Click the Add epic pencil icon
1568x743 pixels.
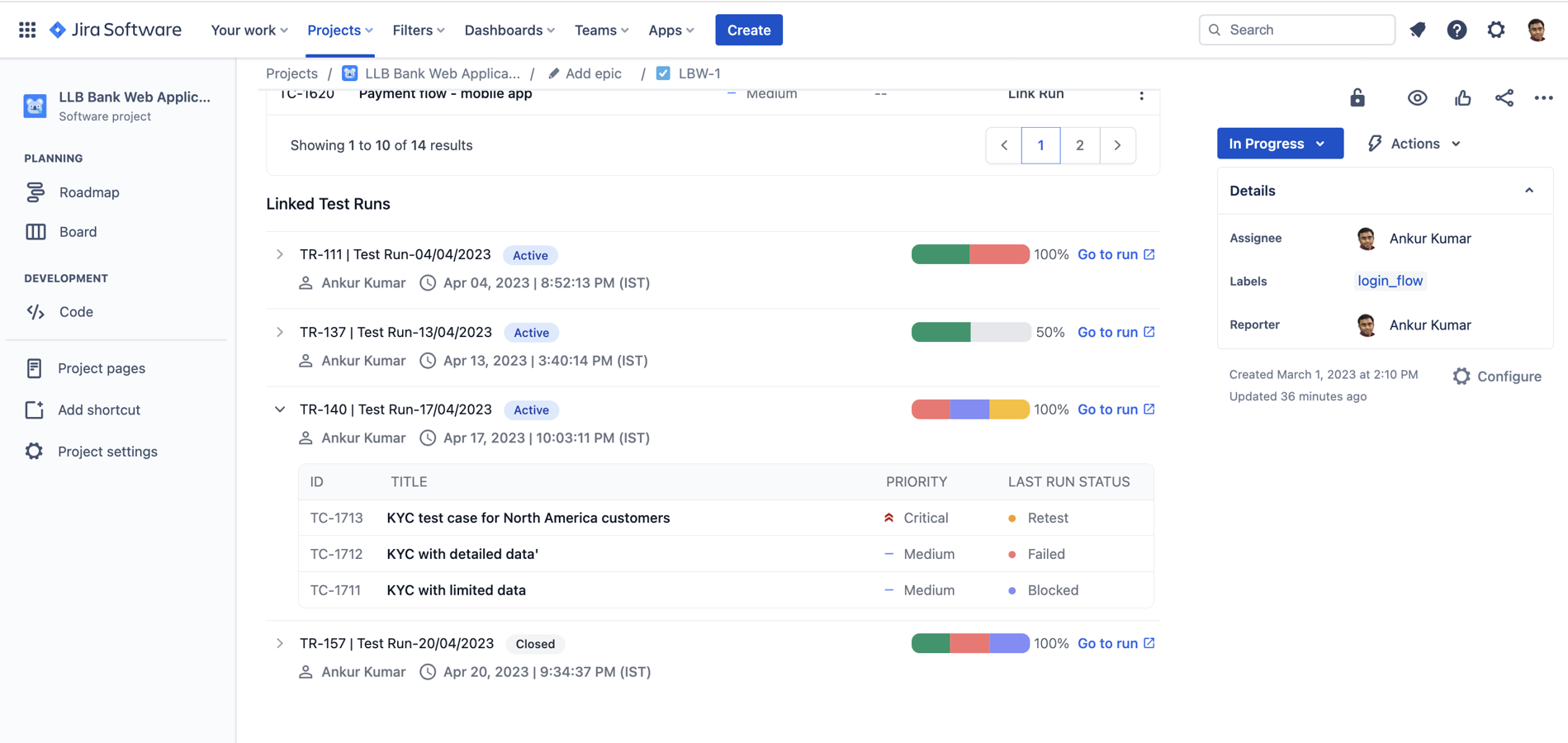coord(553,73)
